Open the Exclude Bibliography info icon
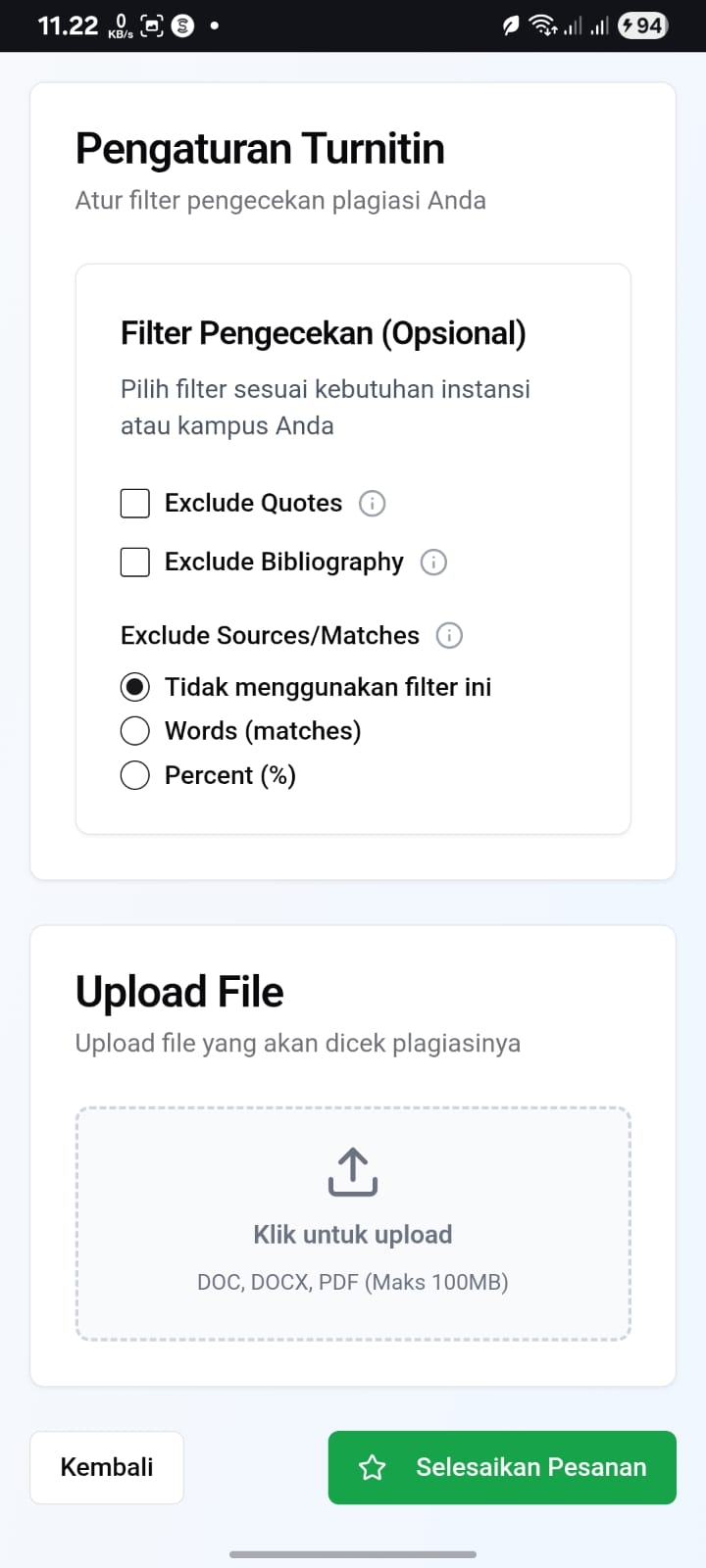Image resolution: width=706 pixels, height=1568 pixels. pos(433,563)
